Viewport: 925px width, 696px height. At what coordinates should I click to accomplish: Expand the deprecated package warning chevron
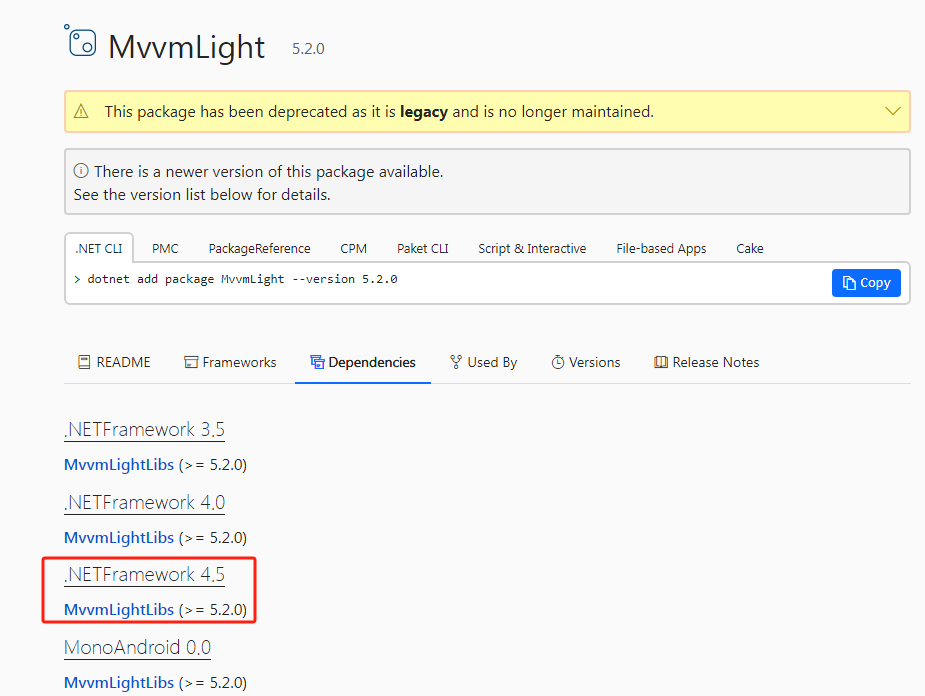pyautogui.click(x=893, y=111)
